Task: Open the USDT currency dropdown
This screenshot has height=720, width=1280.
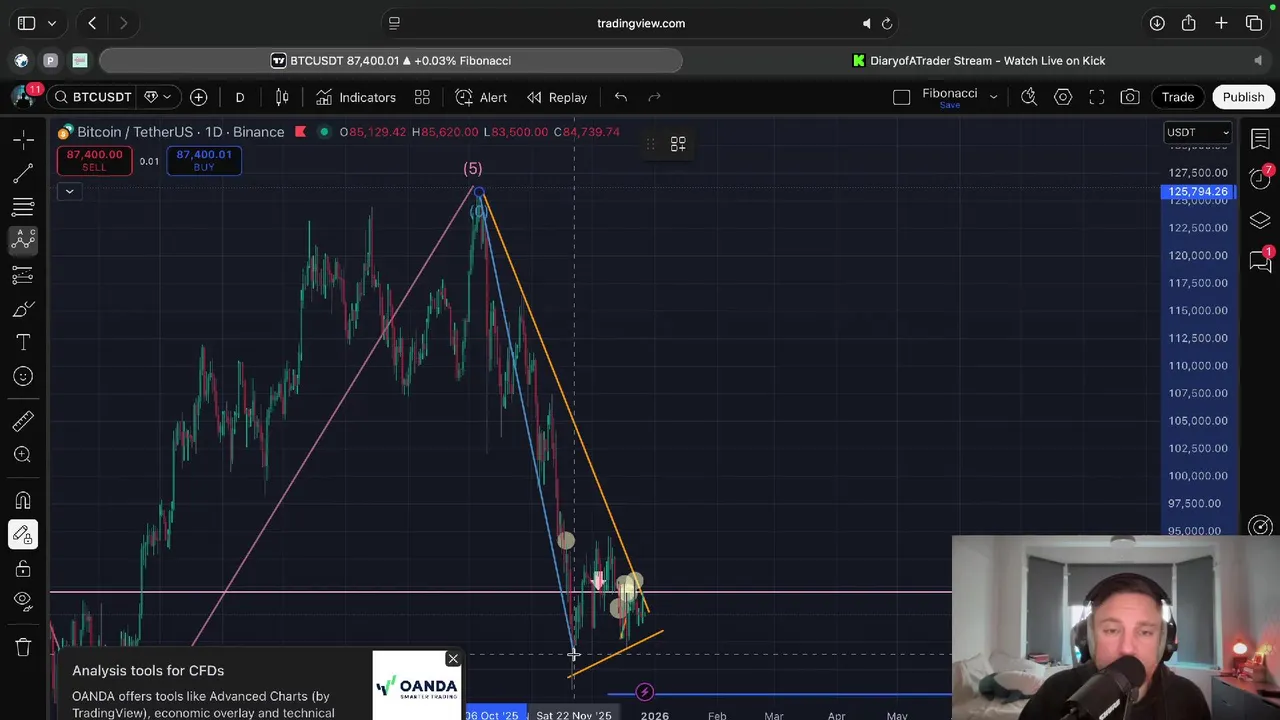Action: [x=1198, y=132]
